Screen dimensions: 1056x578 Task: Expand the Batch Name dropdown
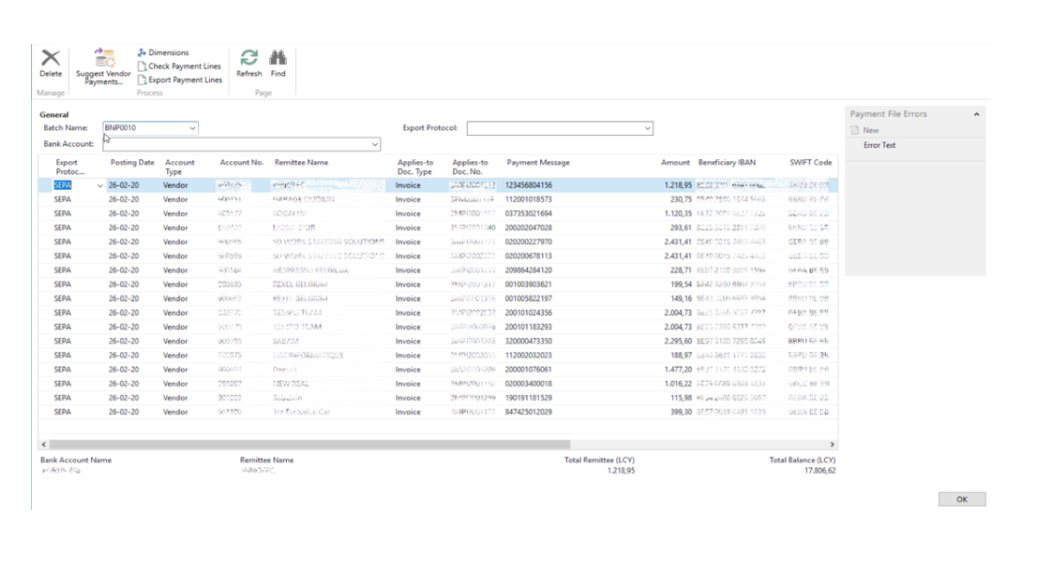point(192,128)
